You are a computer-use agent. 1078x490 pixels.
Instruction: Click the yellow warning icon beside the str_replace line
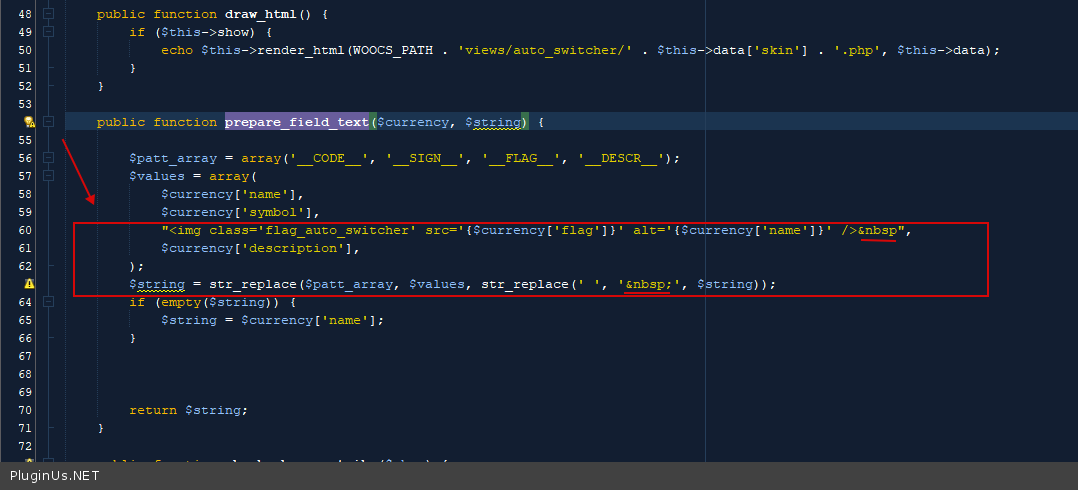pyautogui.click(x=29, y=284)
